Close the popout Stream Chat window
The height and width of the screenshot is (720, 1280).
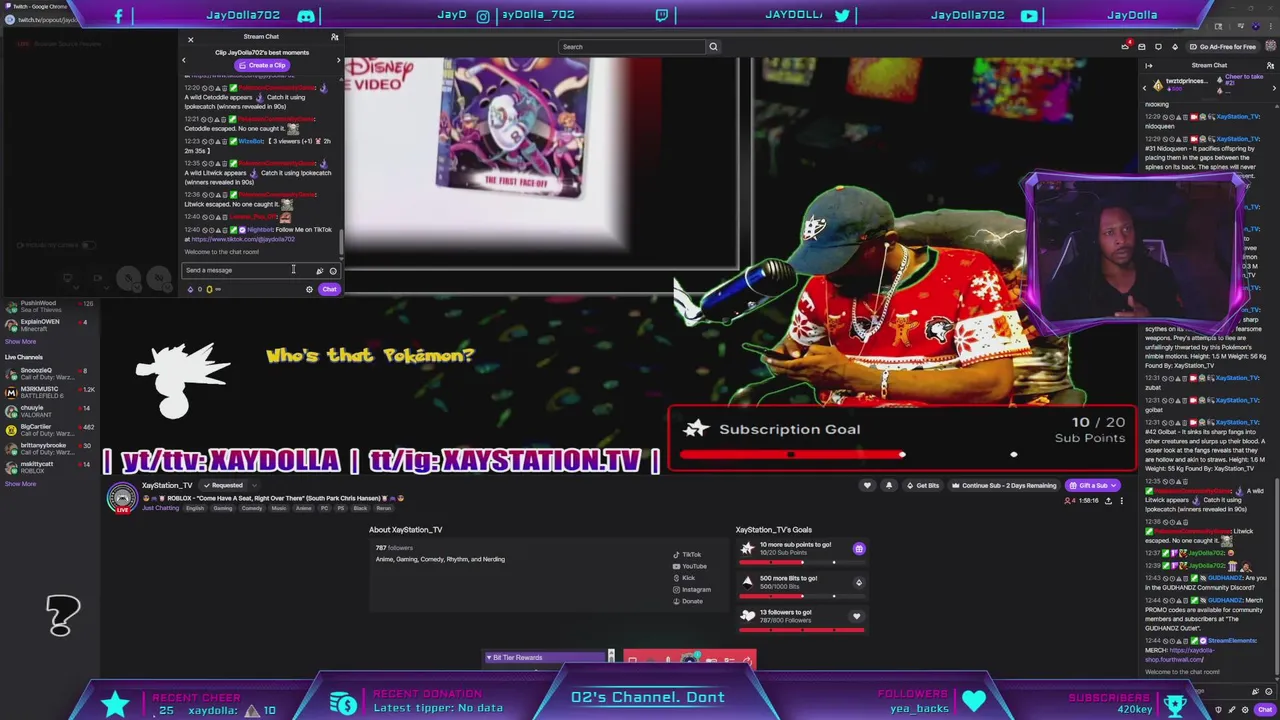click(x=190, y=40)
